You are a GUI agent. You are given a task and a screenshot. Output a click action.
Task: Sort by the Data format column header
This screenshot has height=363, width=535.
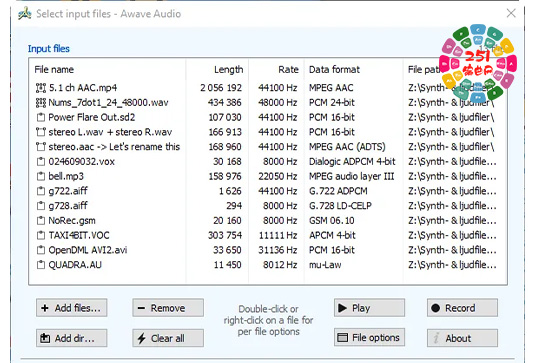coord(334,70)
